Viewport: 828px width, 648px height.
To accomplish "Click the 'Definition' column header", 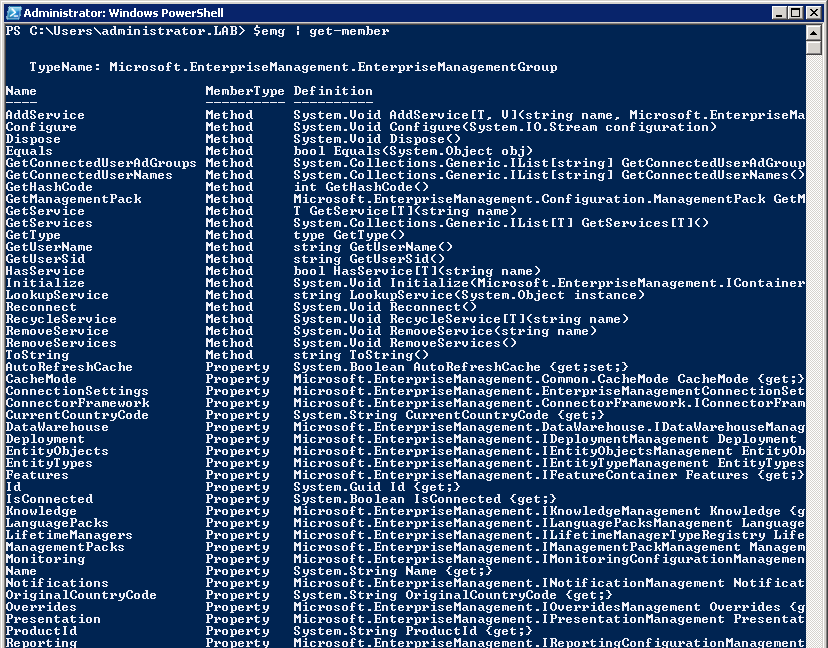I will [333, 91].
